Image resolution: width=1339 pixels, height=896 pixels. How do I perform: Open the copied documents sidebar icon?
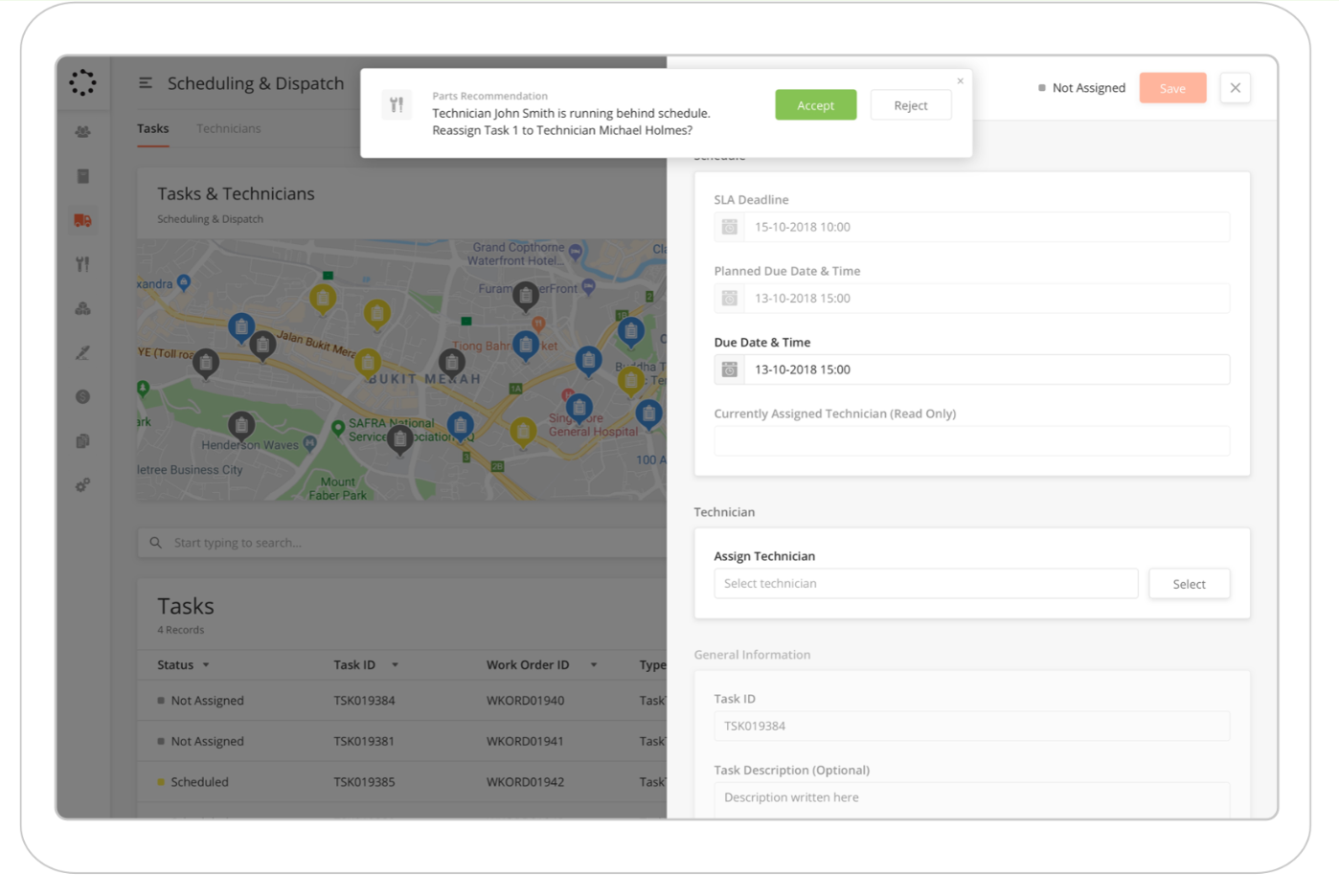83,441
